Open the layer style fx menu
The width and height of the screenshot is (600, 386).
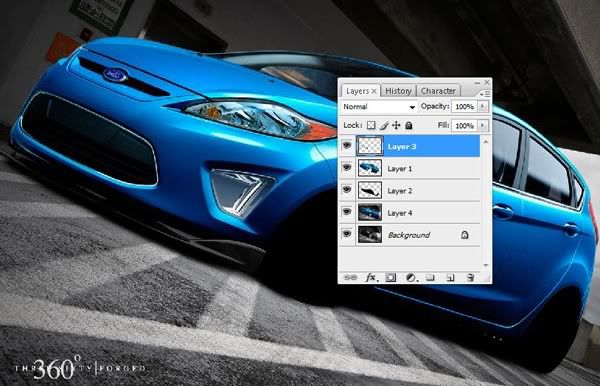click(x=371, y=277)
